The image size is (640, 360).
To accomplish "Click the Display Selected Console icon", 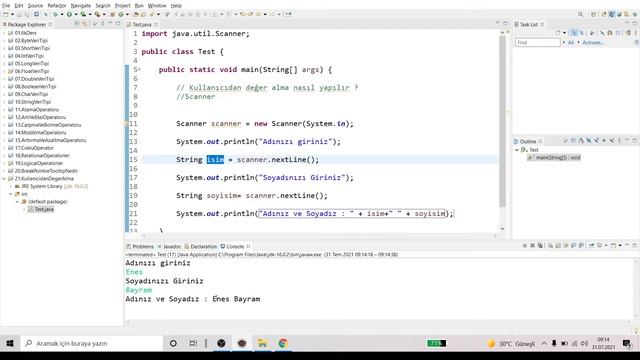I will coord(600,245).
